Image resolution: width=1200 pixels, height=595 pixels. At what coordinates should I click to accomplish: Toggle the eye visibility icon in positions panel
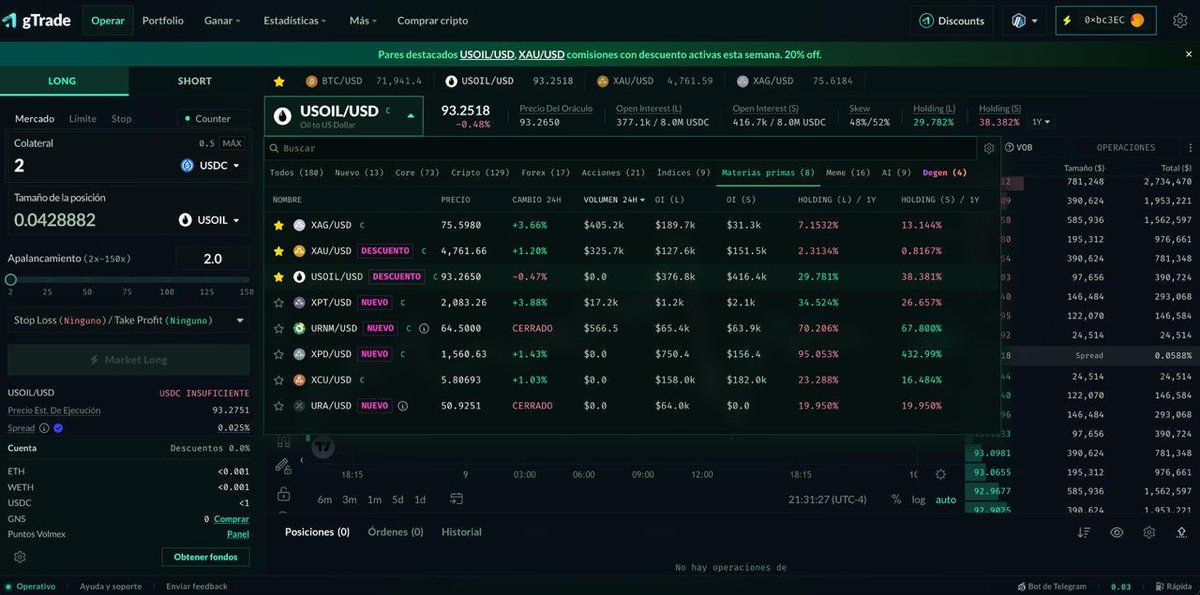1117,533
